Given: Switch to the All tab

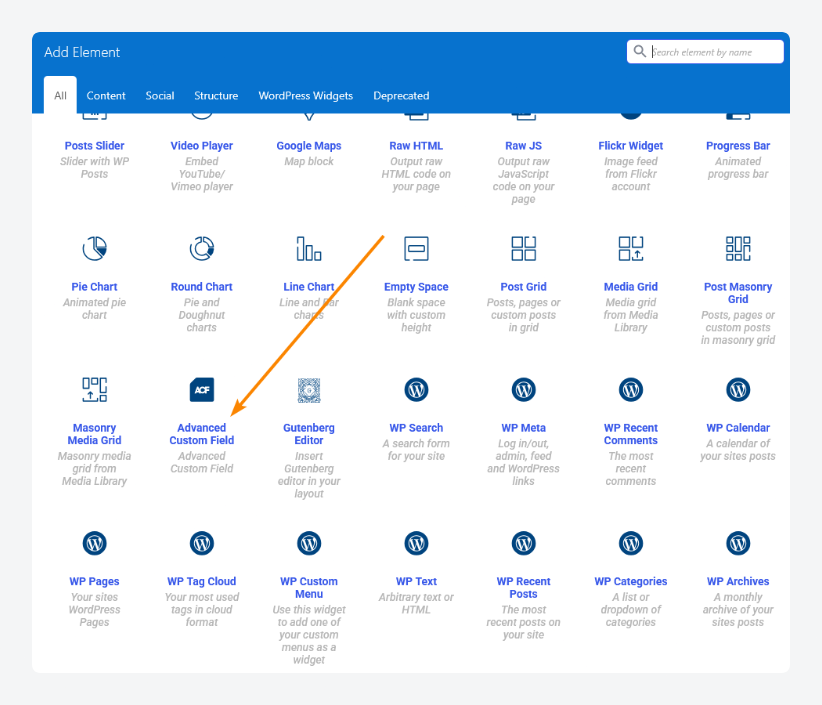Looking at the screenshot, I should click(x=60, y=95).
